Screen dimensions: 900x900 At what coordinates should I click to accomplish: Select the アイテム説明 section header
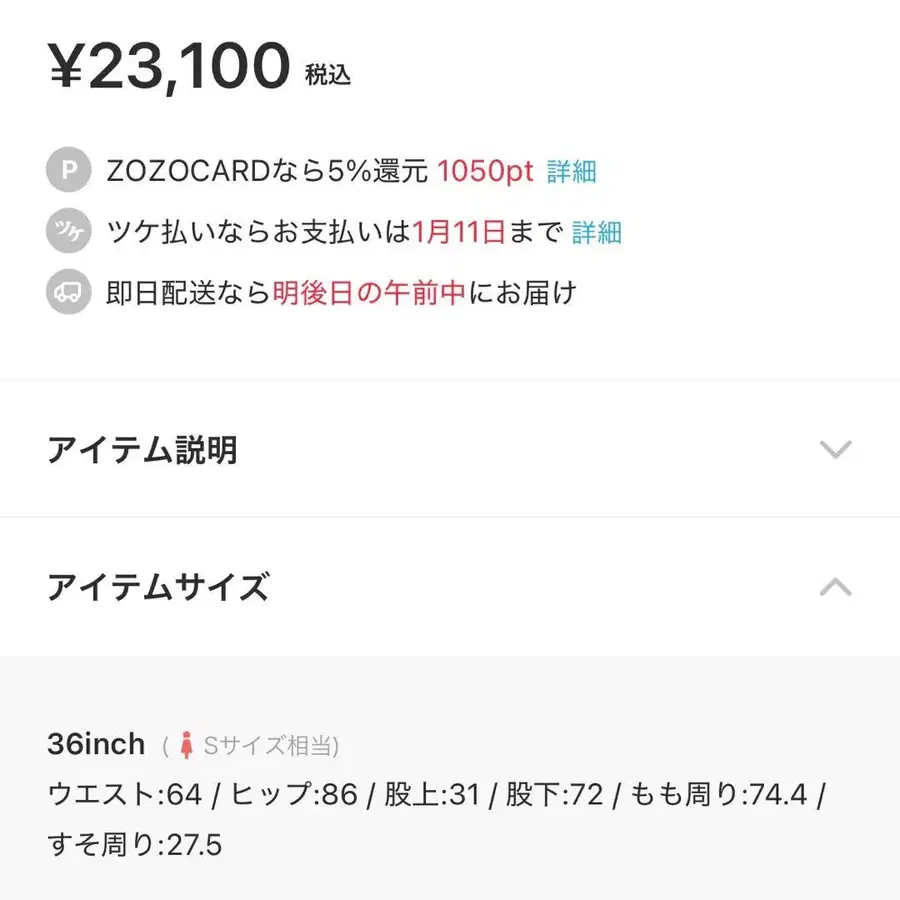pos(143,450)
